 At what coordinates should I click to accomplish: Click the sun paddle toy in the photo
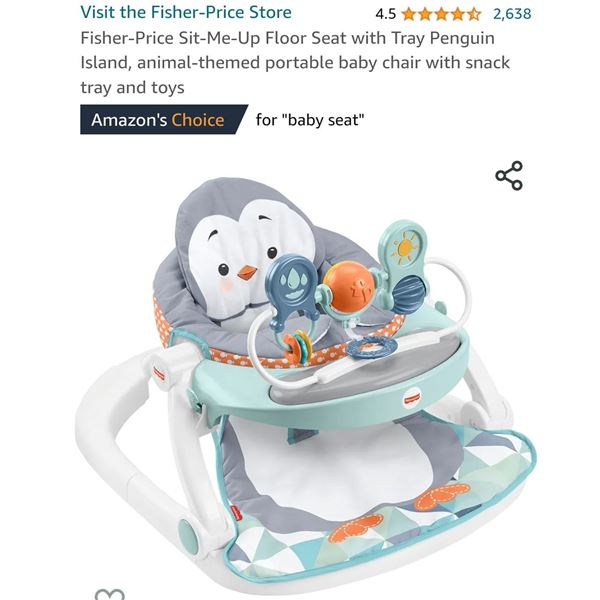(402, 247)
